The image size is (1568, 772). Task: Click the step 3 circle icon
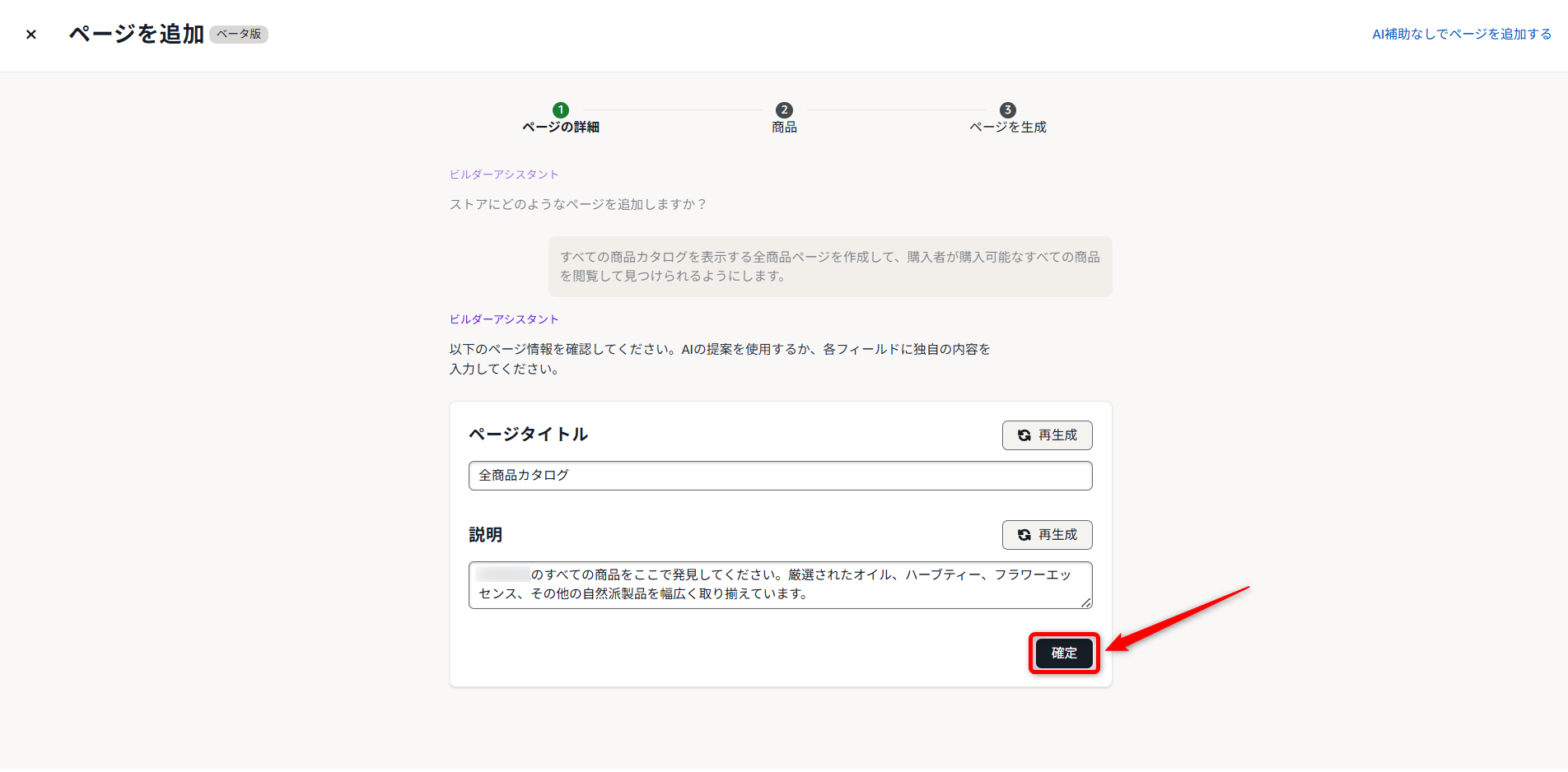tap(1007, 110)
